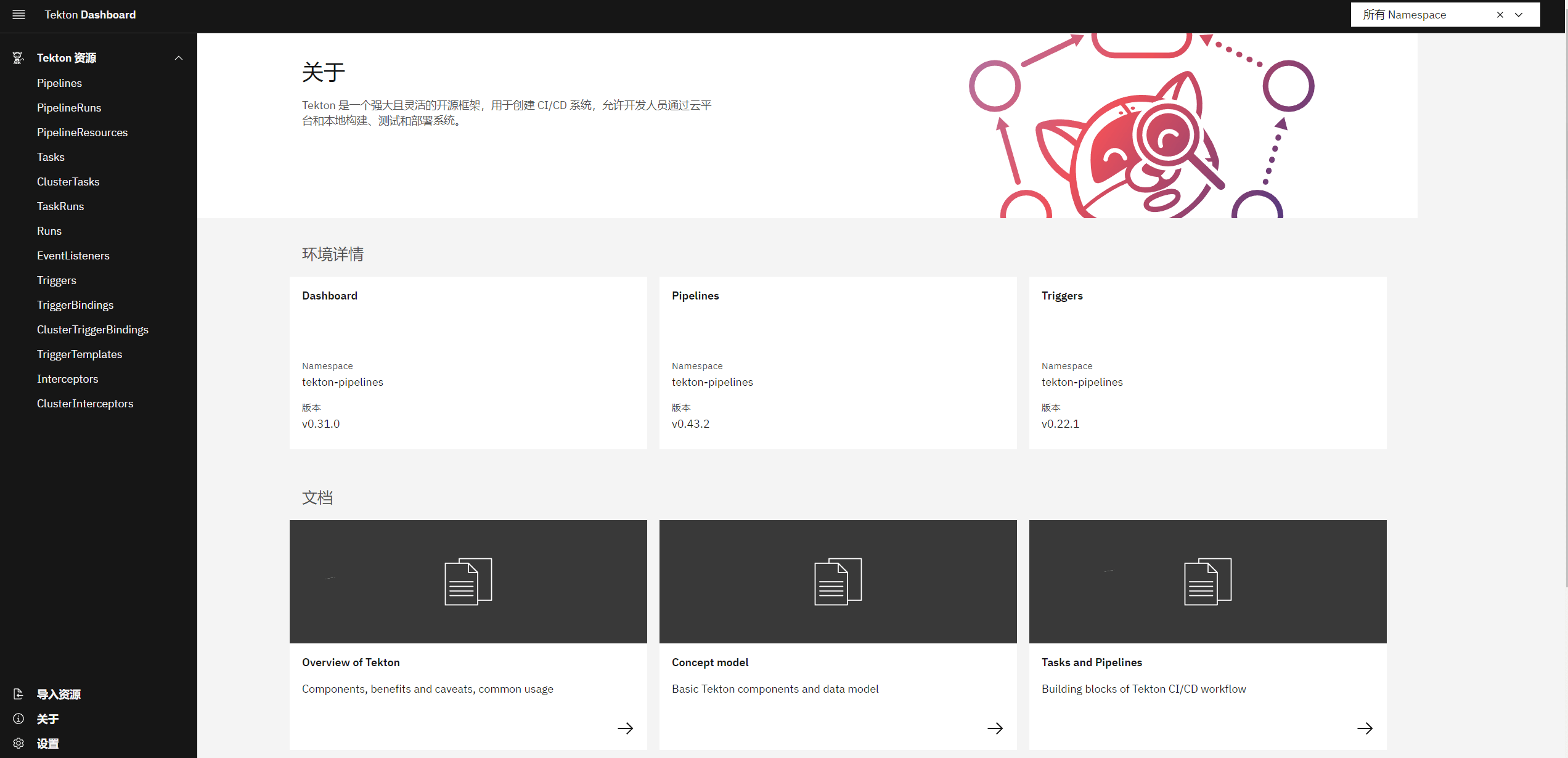Navigate to ClusterTasks
Viewport: 1568px width, 758px height.
(68, 181)
